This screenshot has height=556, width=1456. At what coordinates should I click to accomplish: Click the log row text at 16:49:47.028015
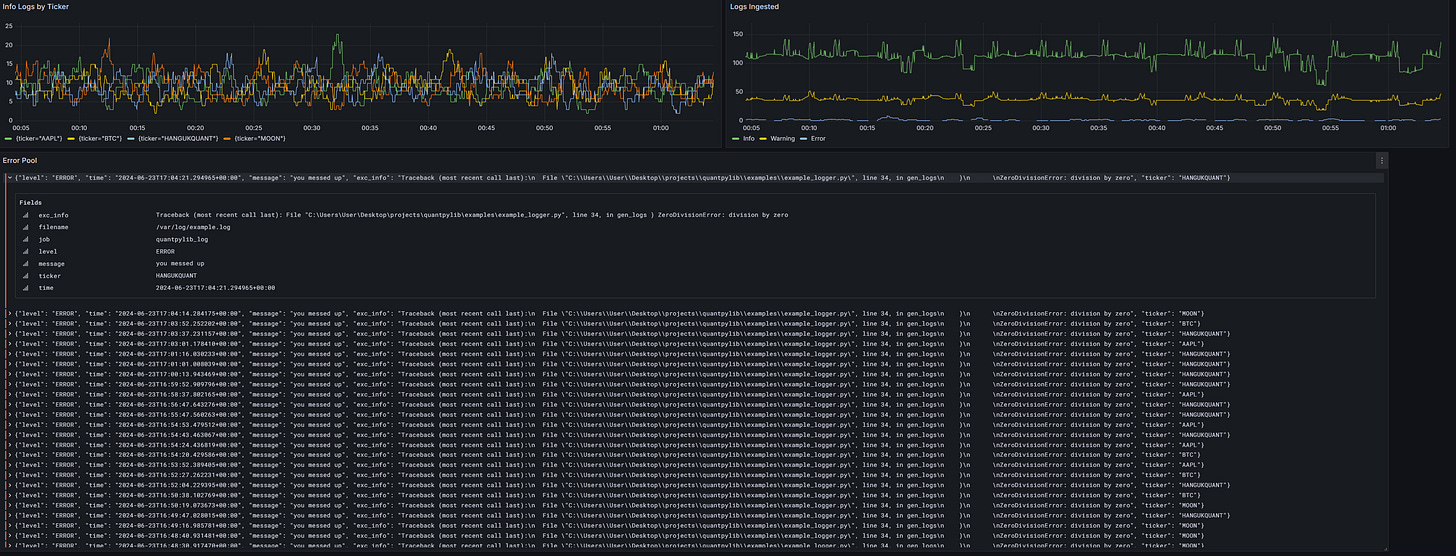click(x=620, y=515)
